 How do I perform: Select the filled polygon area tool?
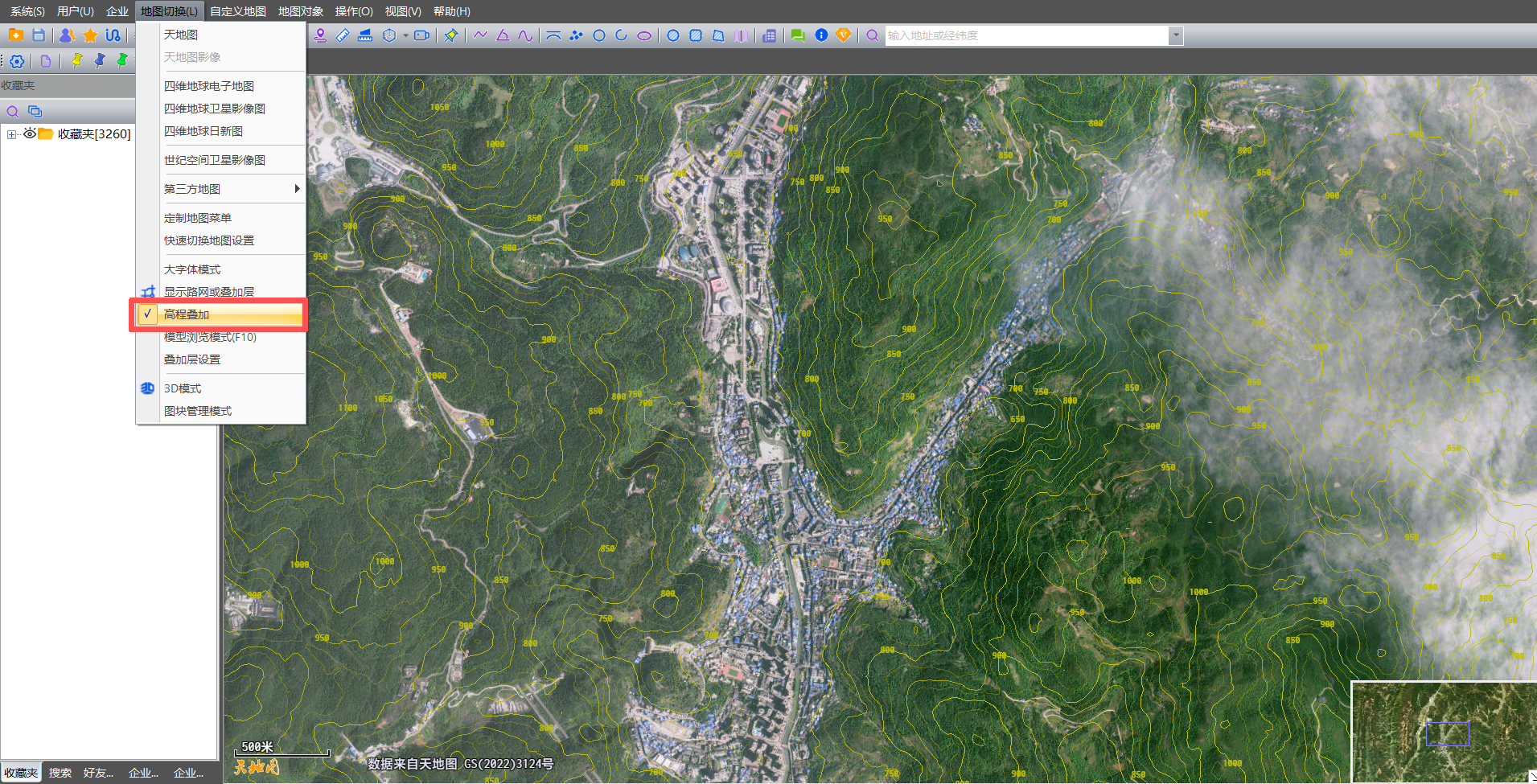click(718, 35)
